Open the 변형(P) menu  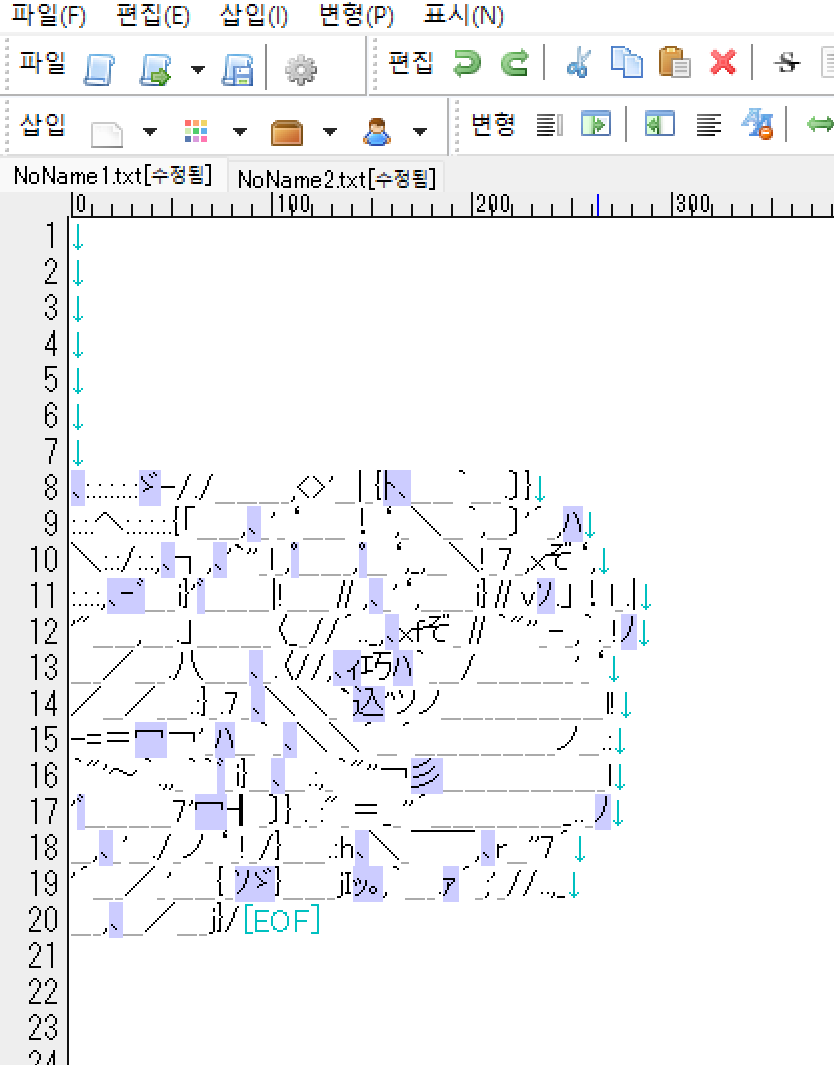pyautogui.click(x=356, y=15)
